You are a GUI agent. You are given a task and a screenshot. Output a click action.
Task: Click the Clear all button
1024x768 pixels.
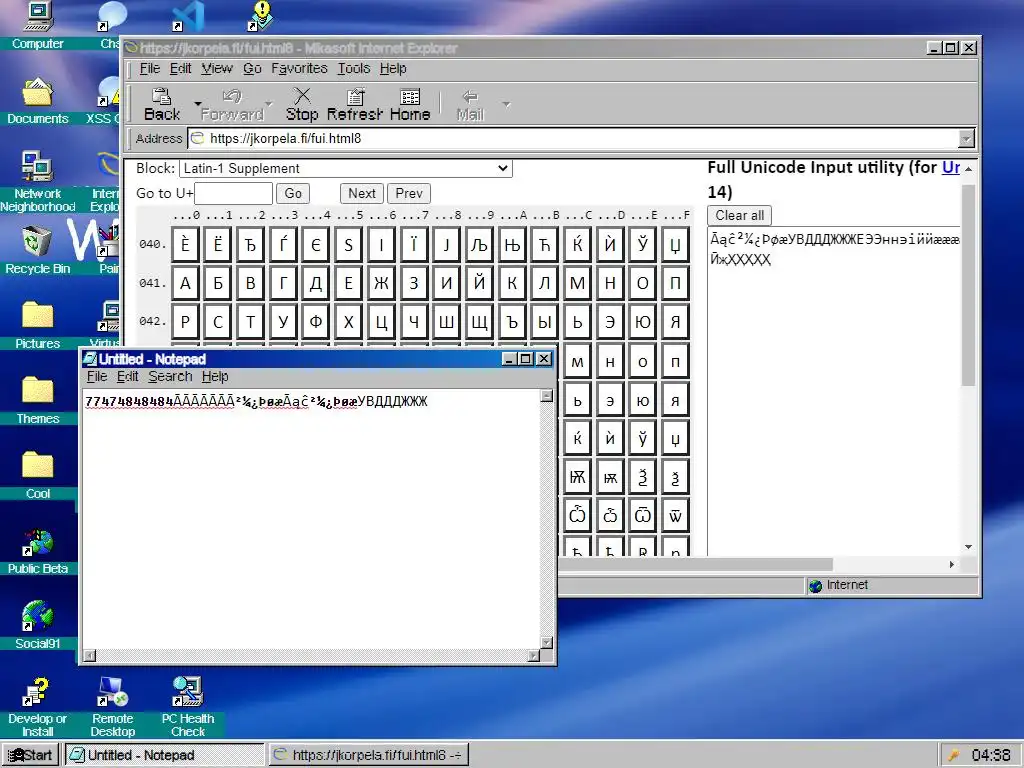pos(739,216)
